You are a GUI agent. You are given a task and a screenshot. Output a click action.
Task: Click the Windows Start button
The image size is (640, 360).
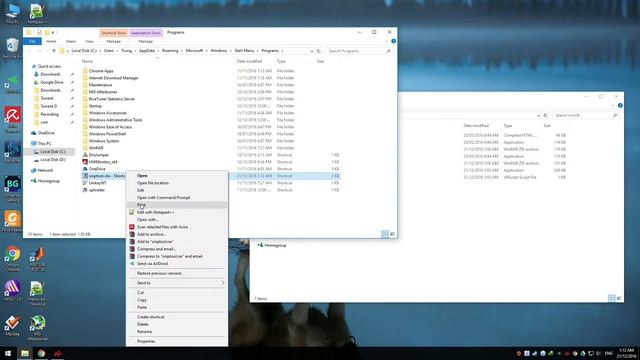click(8, 353)
